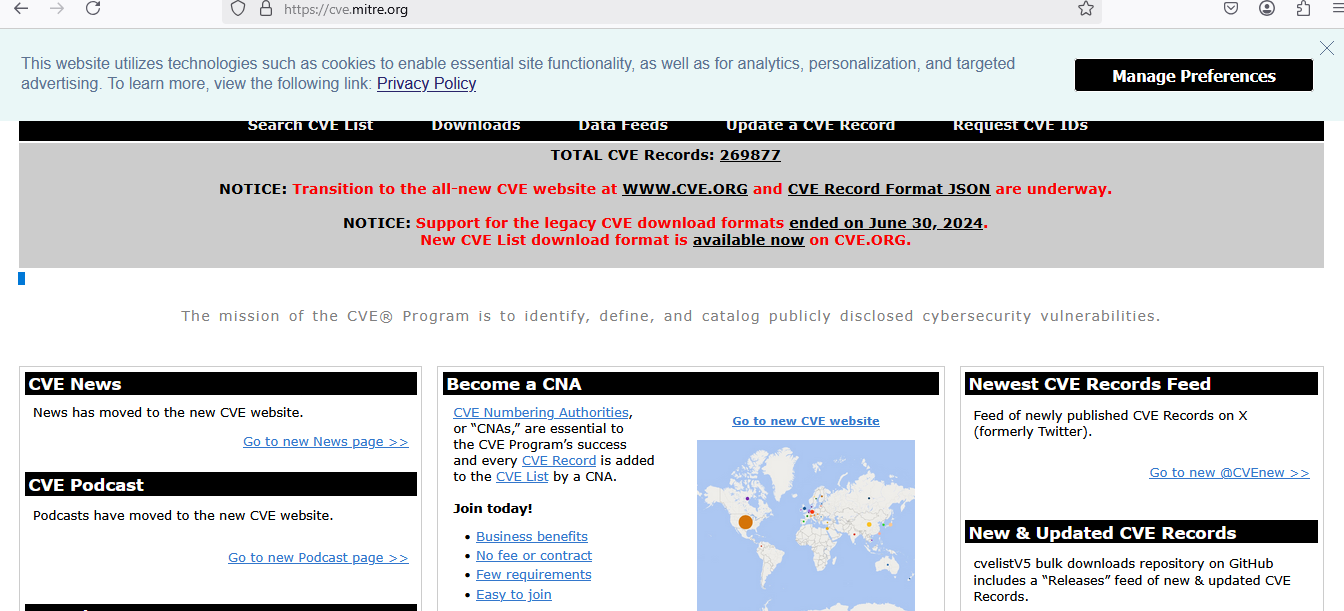Click the Manage Preferences button
1344x611 pixels.
click(1194, 76)
